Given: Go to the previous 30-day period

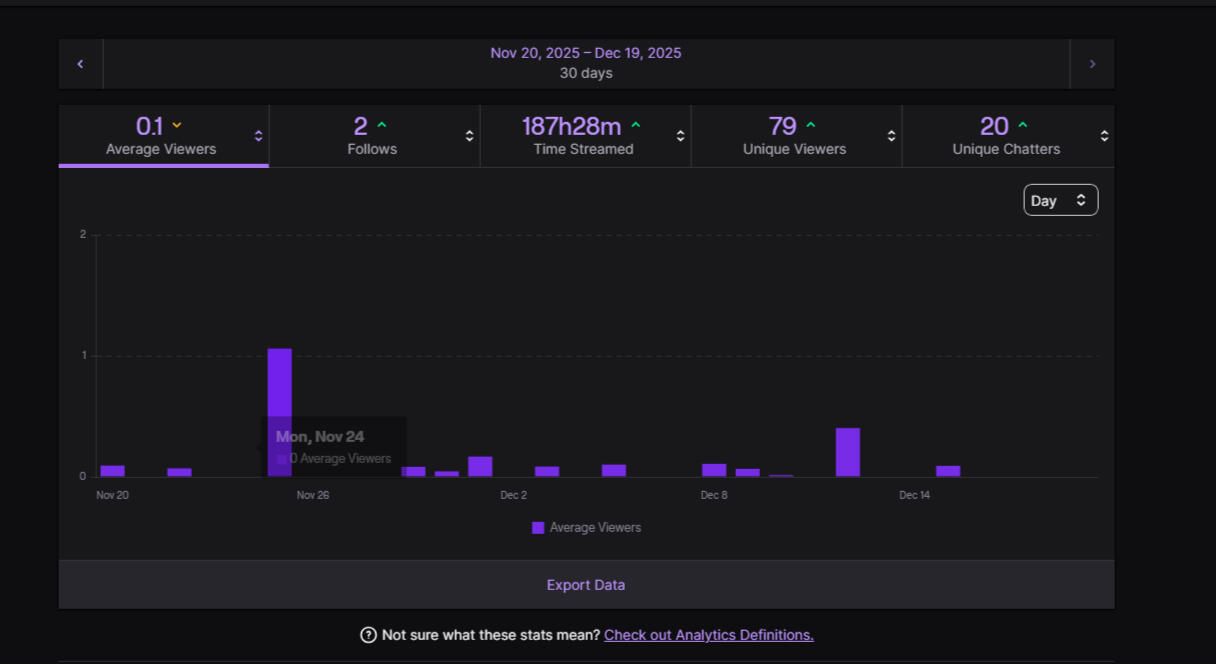Looking at the screenshot, I should 80,64.
